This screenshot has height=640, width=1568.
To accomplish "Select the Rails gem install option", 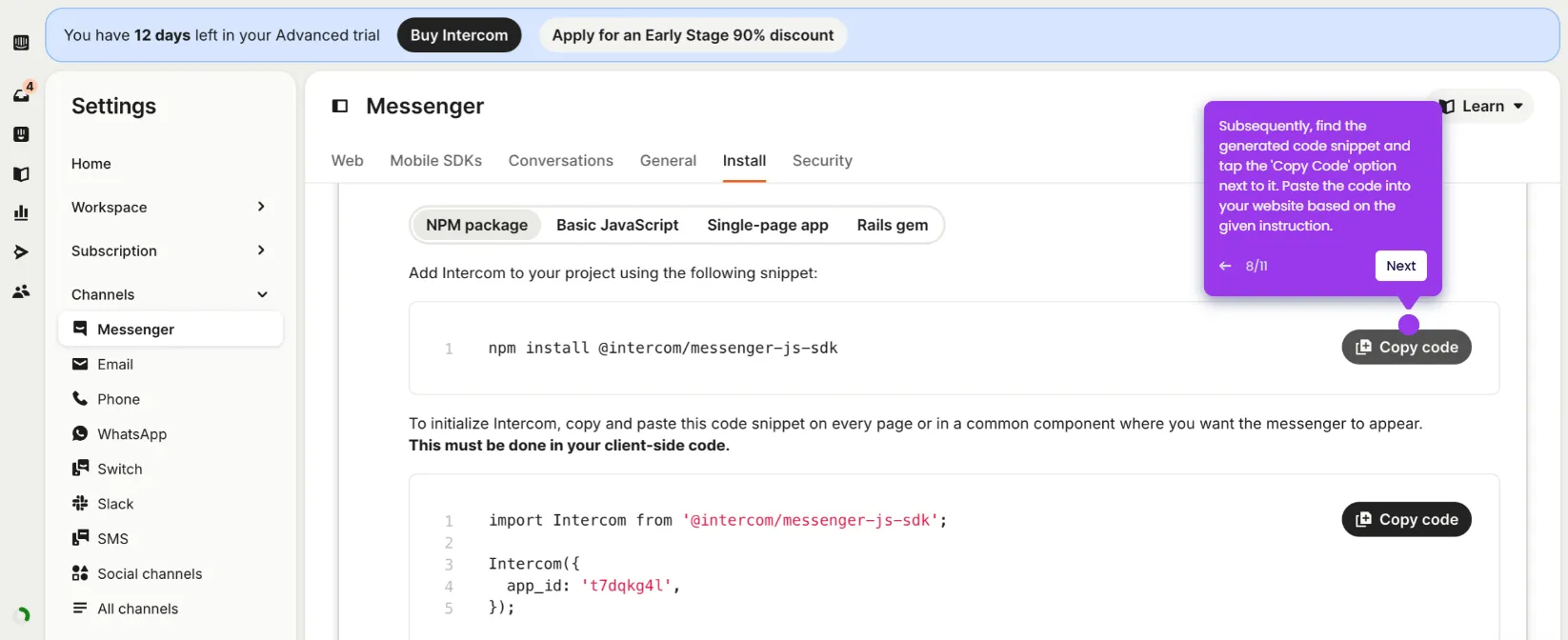I will coord(892,226).
